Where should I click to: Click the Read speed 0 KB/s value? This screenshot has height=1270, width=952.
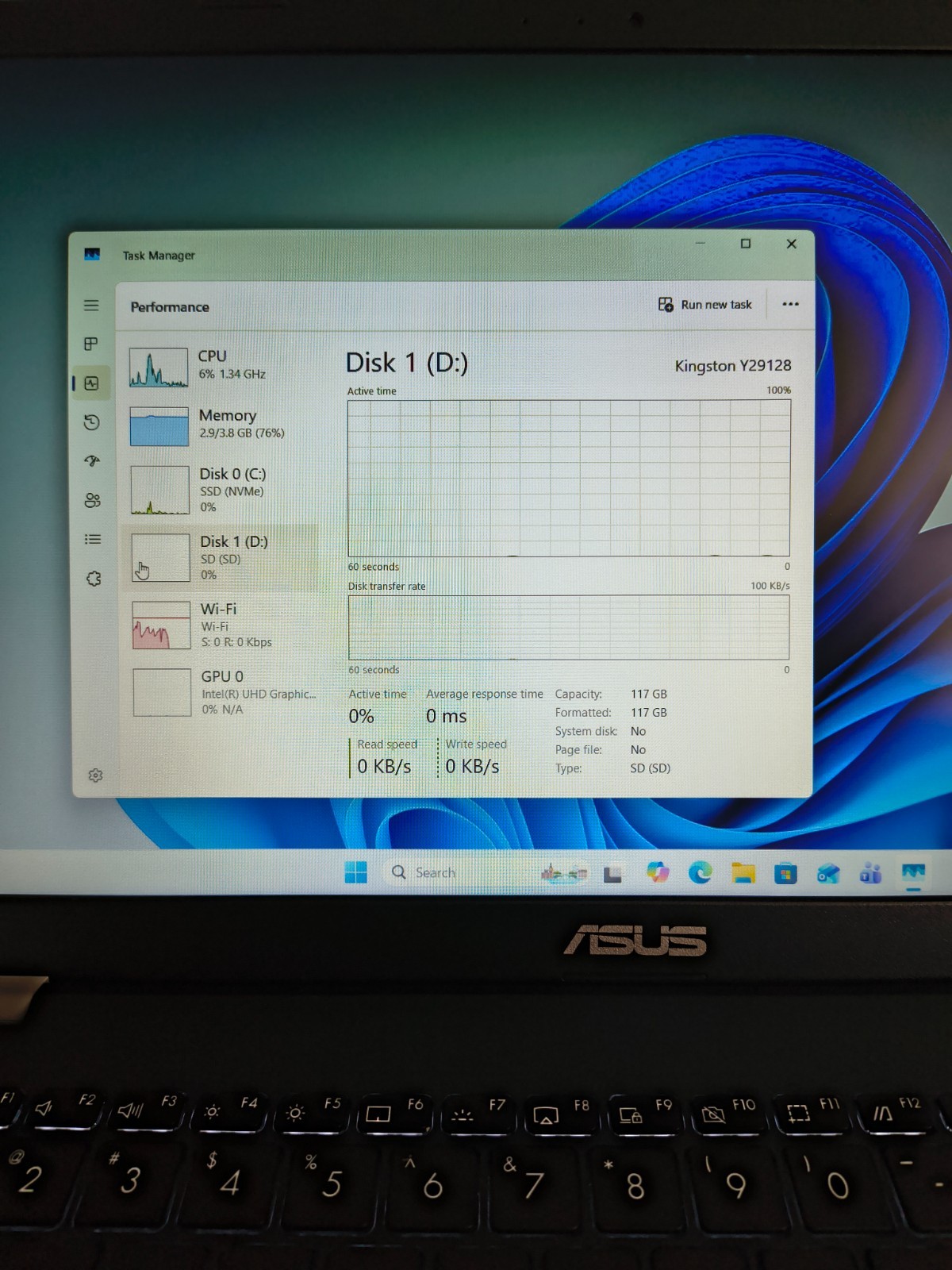pos(384,766)
